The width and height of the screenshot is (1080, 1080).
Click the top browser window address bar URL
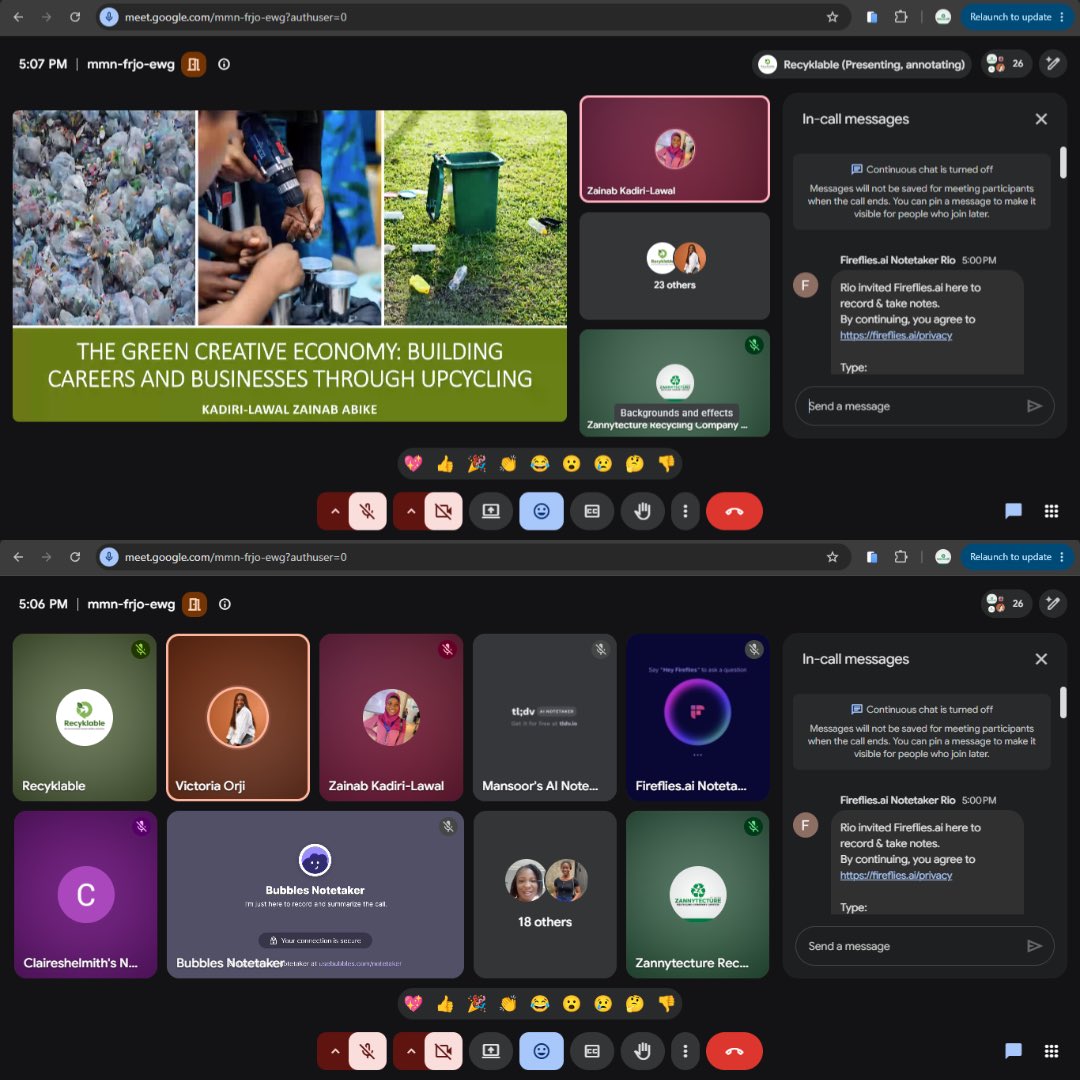236,17
